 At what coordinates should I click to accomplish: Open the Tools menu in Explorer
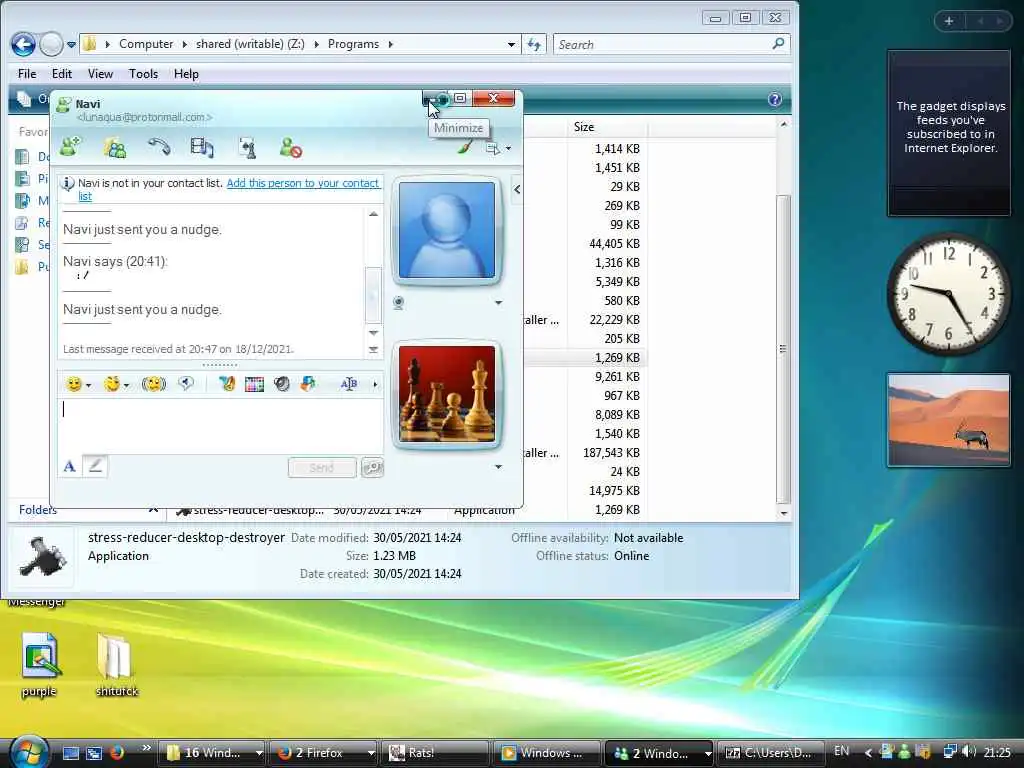point(144,74)
